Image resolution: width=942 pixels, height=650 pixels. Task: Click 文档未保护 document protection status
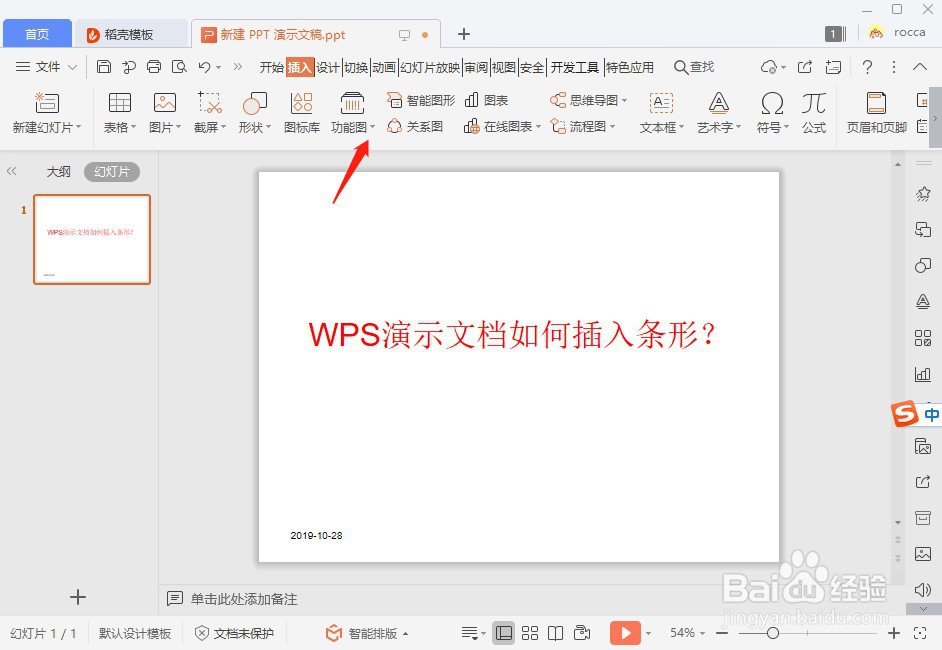(x=235, y=633)
